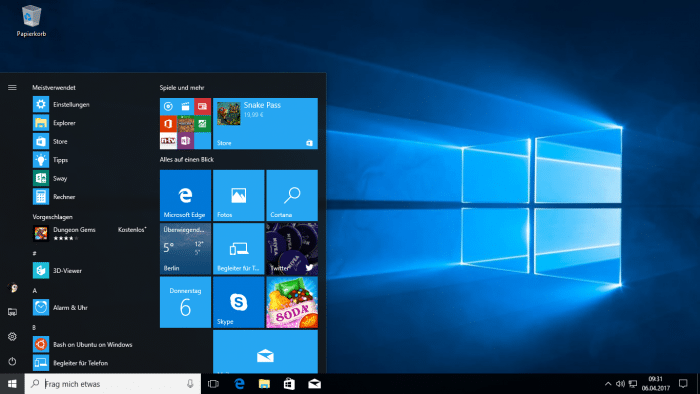
Task: Open power options in Start sidebar
Action: [x=12, y=361]
